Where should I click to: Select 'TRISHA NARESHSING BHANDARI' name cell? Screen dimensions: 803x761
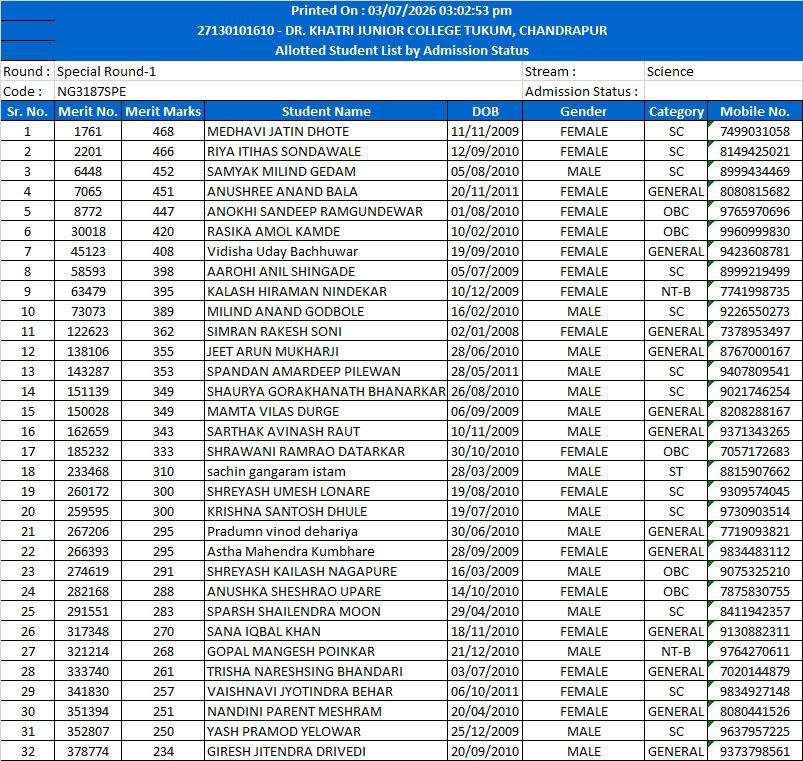point(326,670)
